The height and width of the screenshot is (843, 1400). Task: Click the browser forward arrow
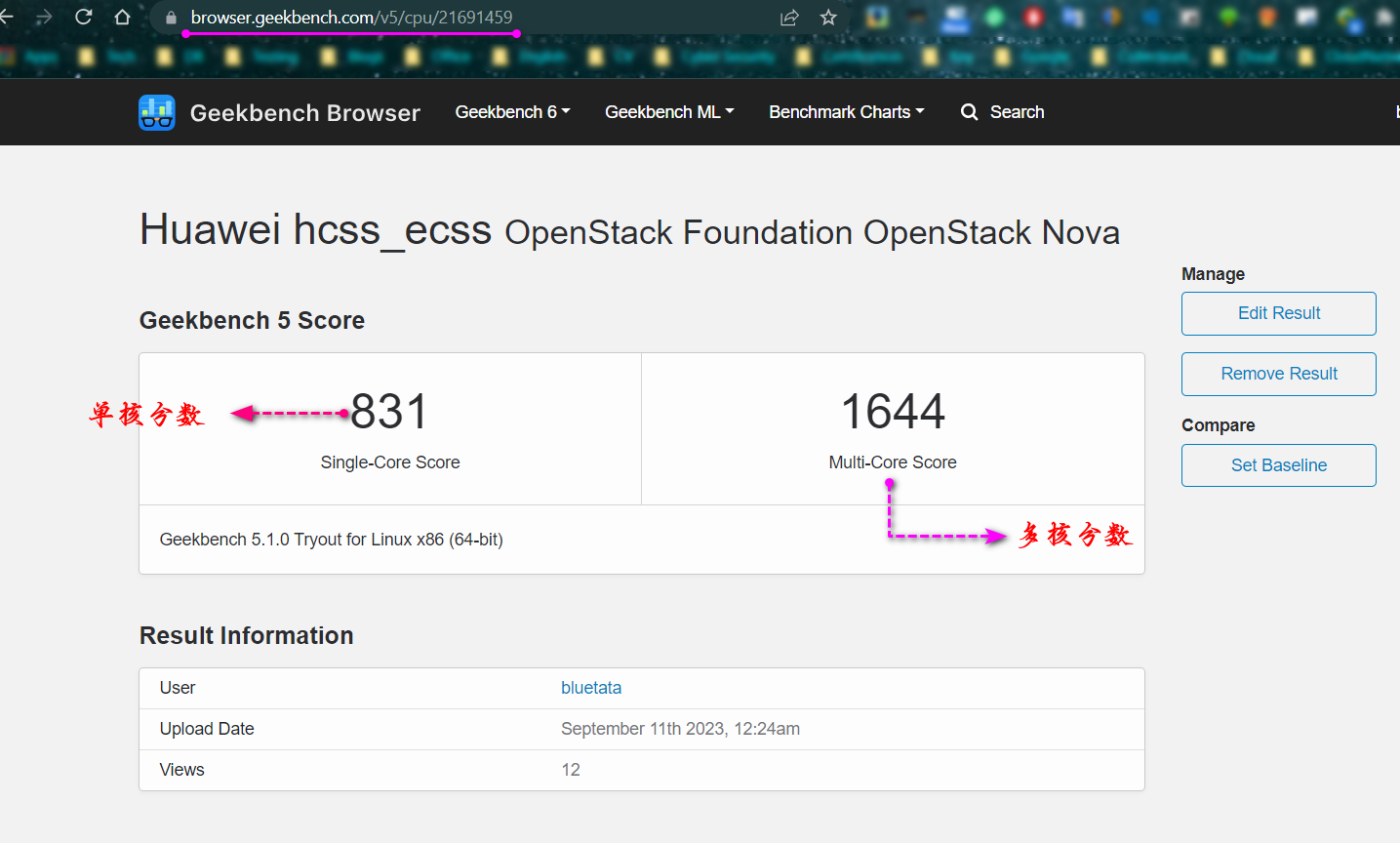tap(44, 17)
